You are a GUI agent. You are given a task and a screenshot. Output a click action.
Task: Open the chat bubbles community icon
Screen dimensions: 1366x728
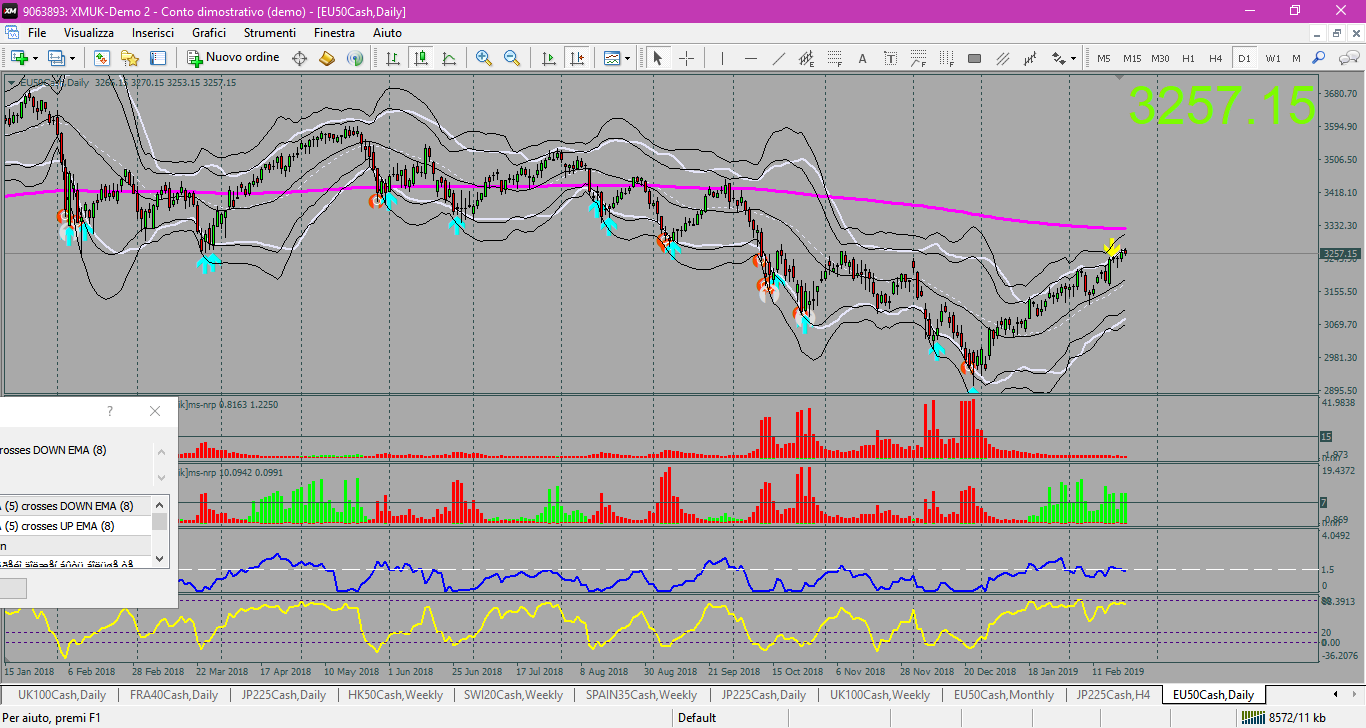[x=1347, y=58]
